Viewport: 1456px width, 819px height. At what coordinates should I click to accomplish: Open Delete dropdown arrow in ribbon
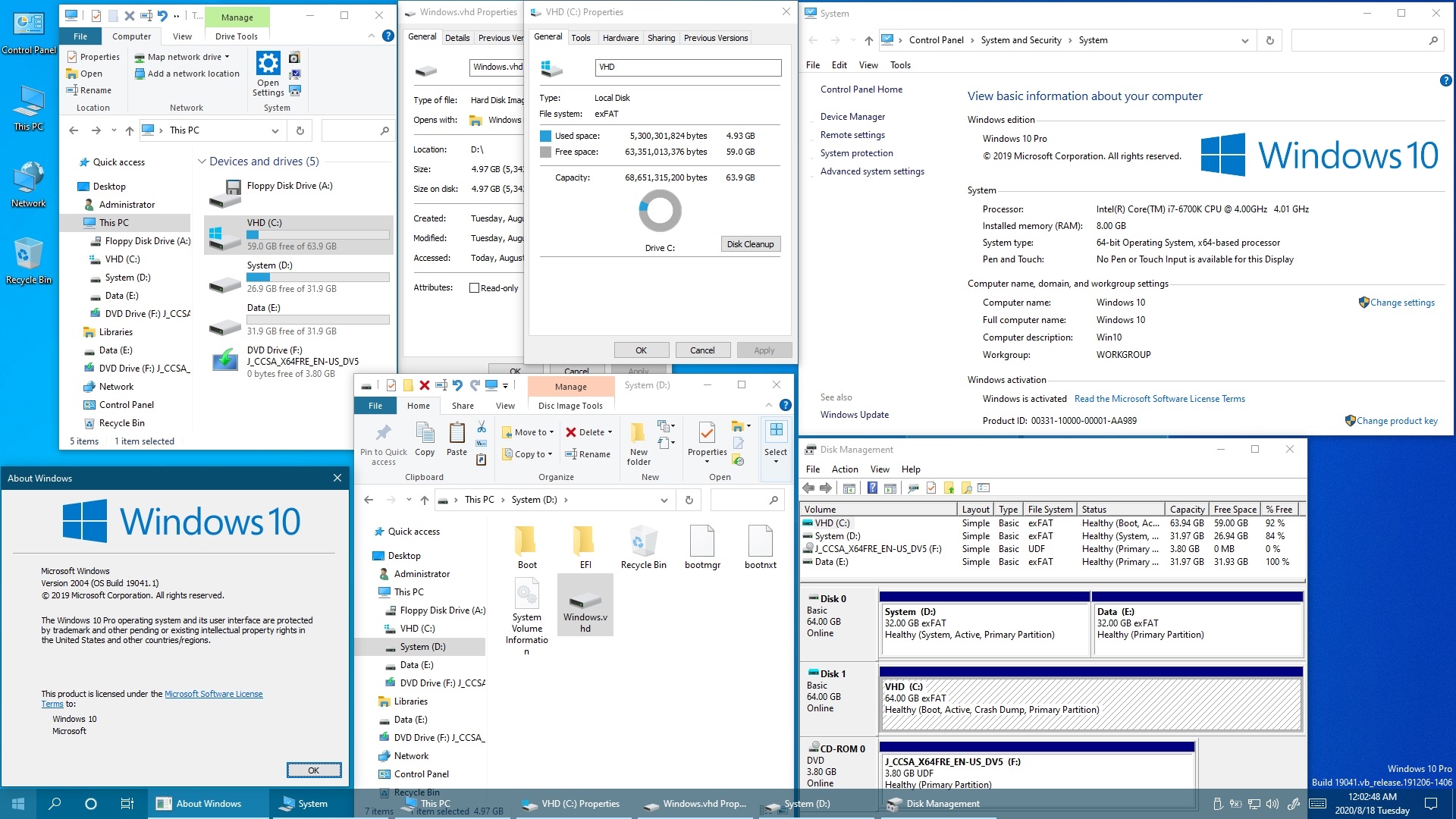[x=610, y=432]
